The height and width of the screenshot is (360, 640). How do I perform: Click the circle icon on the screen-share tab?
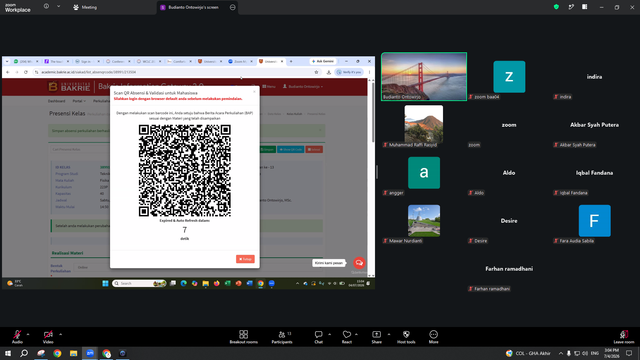[233, 7]
